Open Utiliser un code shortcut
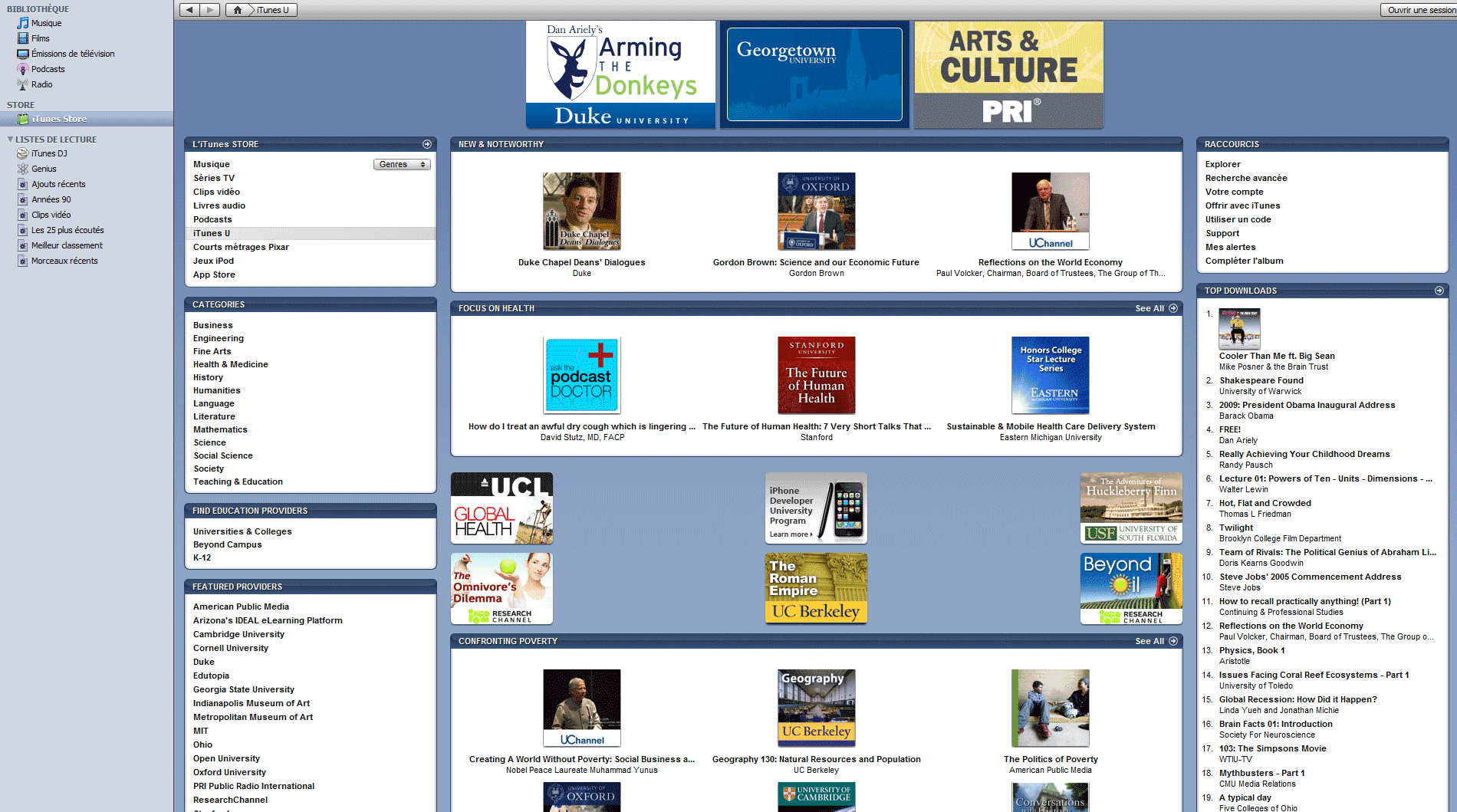The width and height of the screenshot is (1457, 812). pyautogui.click(x=1238, y=219)
